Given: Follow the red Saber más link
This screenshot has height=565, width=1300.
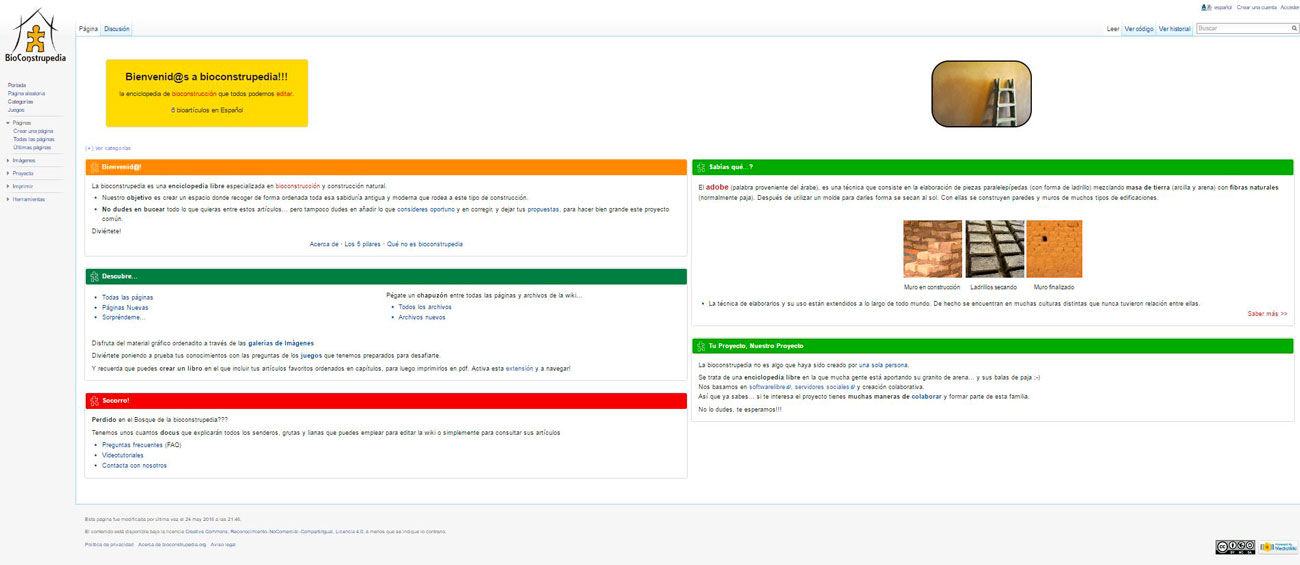Looking at the screenshot, I should [1267, 314].
